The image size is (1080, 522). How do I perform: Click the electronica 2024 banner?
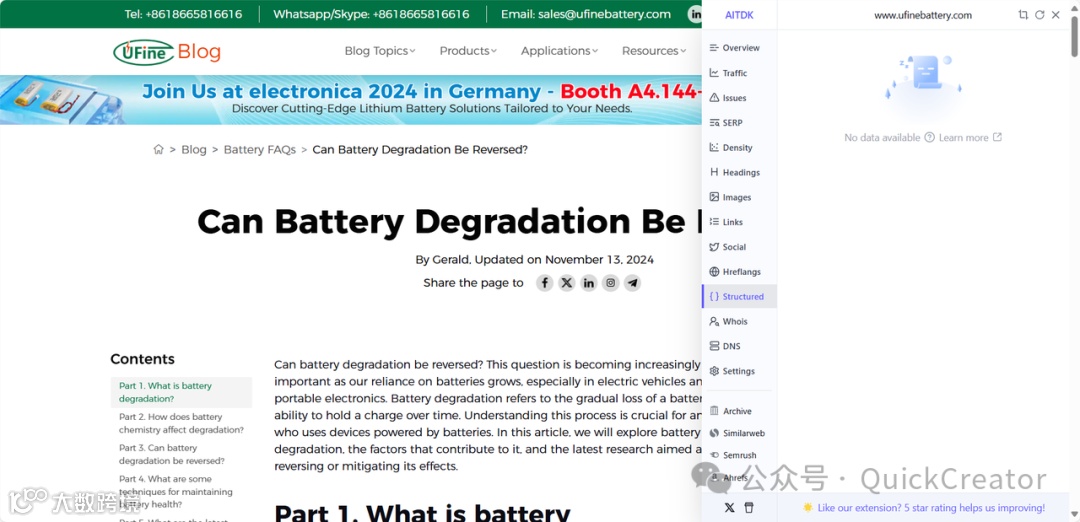pos(351,100)
